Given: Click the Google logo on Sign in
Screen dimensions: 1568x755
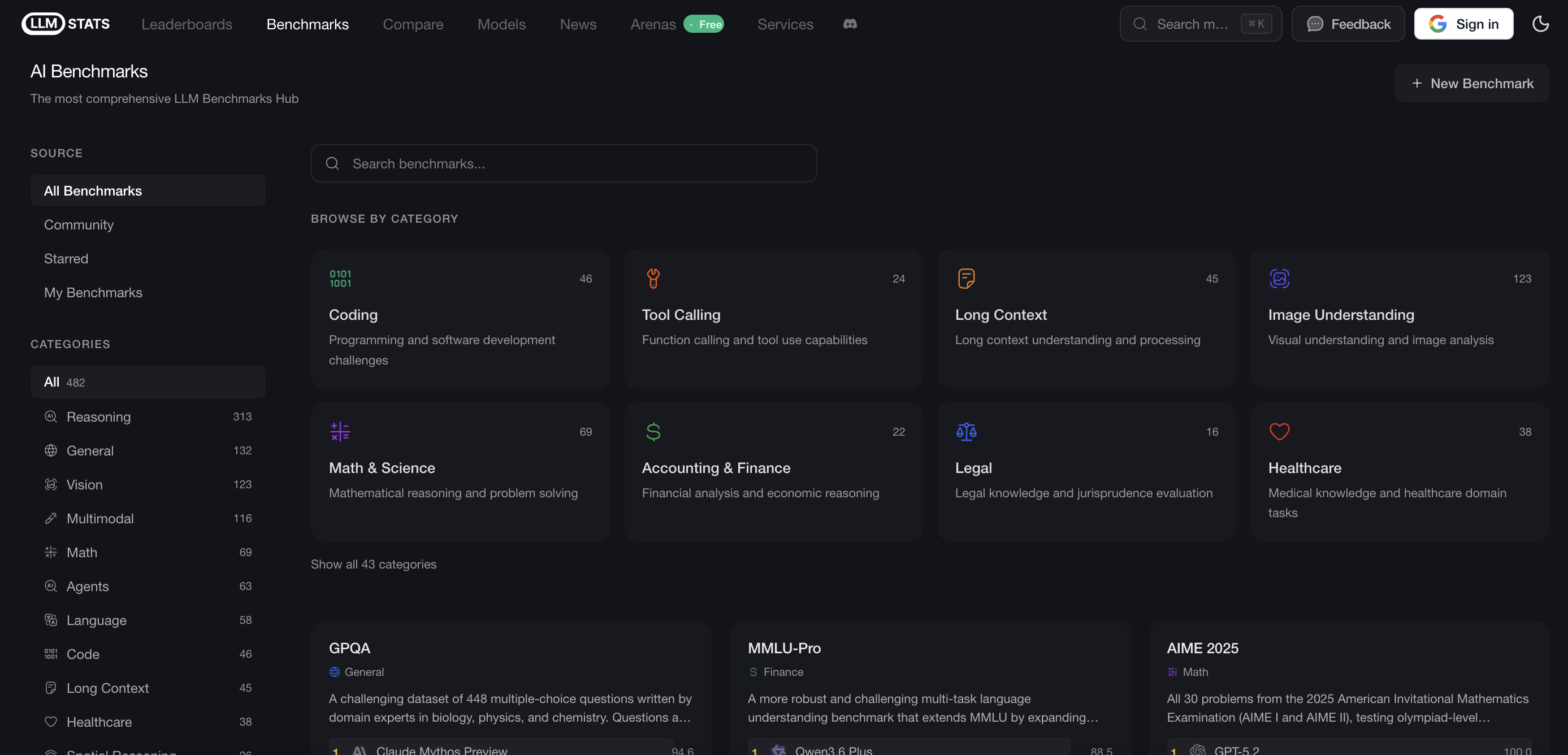Looking at the screenshot, I should (1437, 24).
